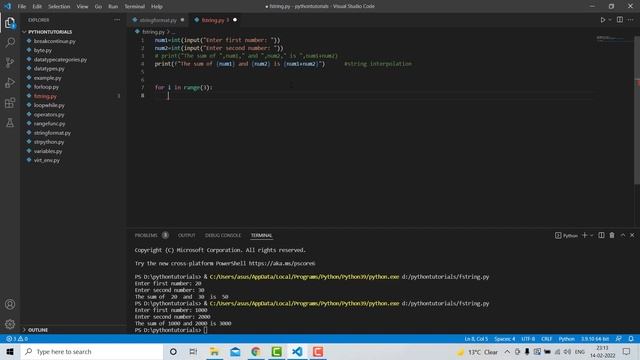Open the run button dropdown arrow
This screenshot has width=640, height=360.
(x=610, y=20)
